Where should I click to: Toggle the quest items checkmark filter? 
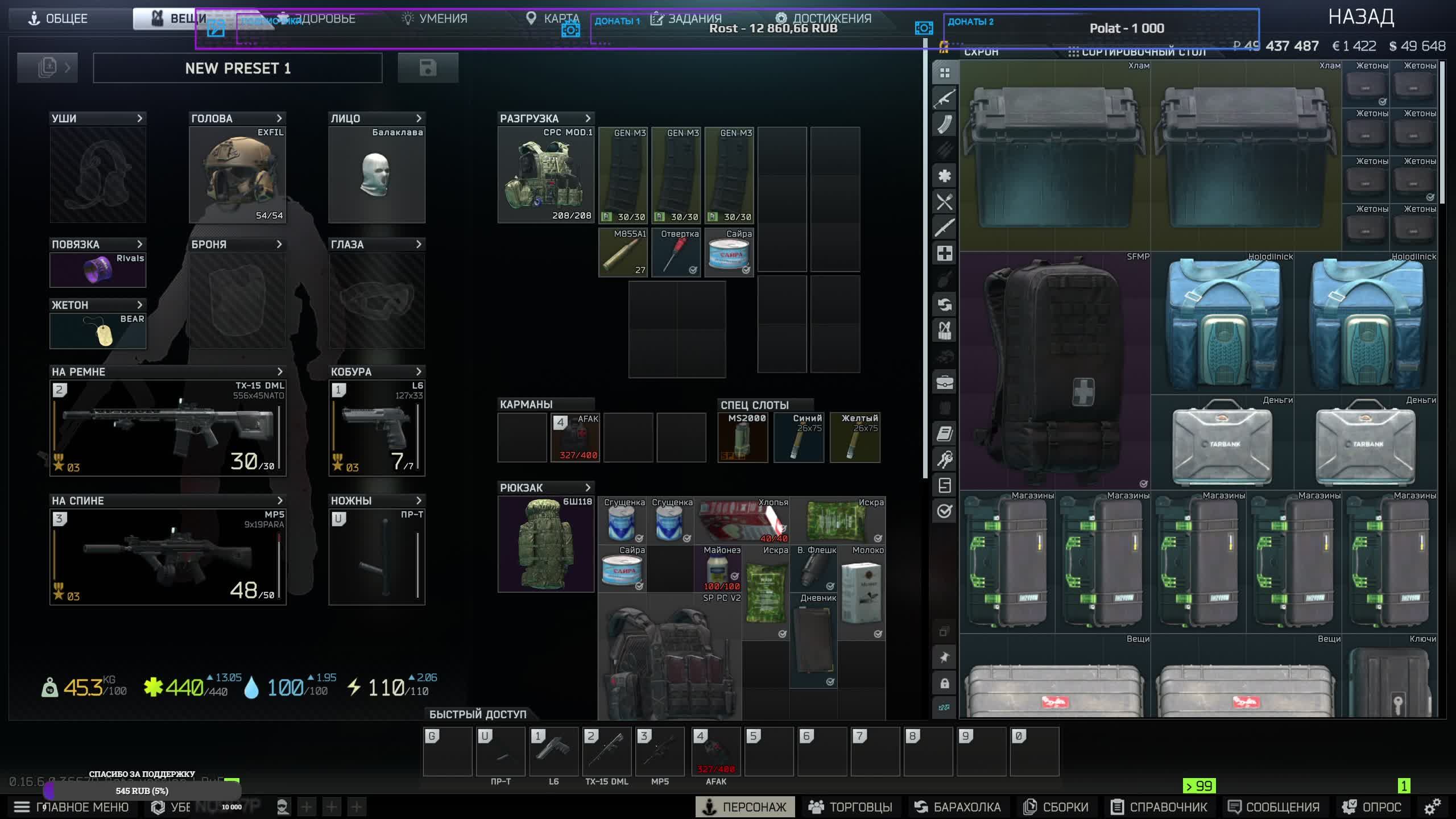[x=944, y=511]
